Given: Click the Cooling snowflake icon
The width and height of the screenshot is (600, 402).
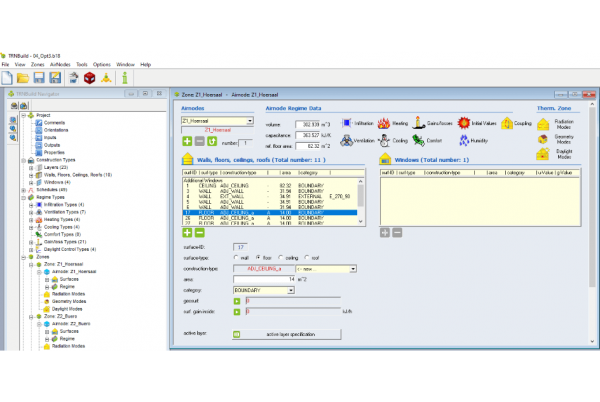Looking at the screenshot, I should point(388,141).
